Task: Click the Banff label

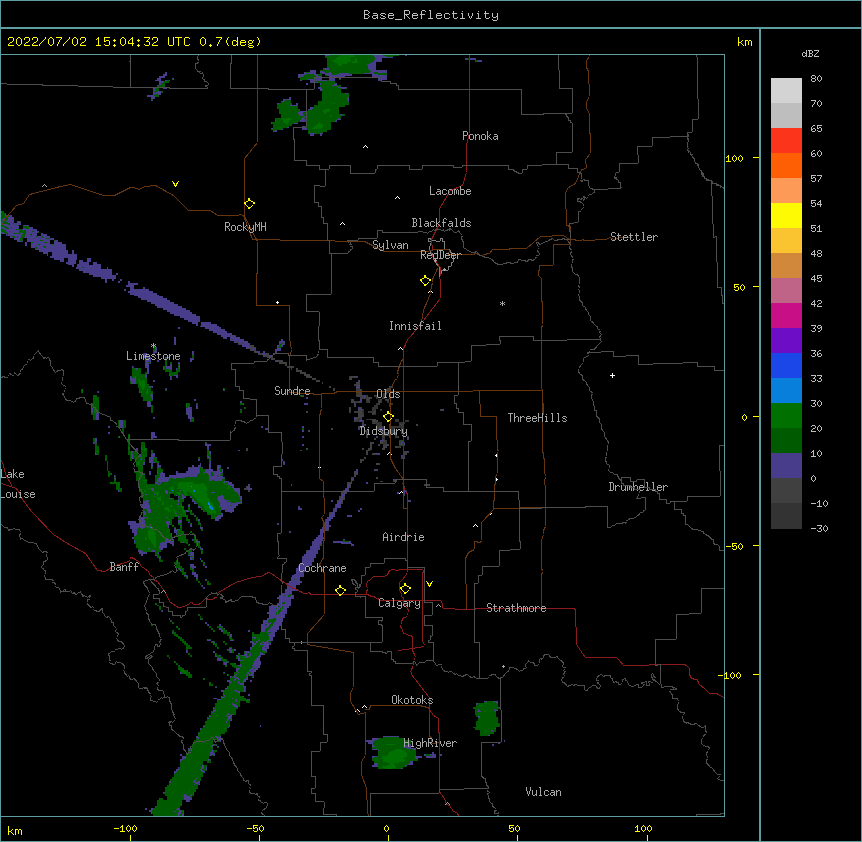Action: pyautogui.click(x=124, y=567)
